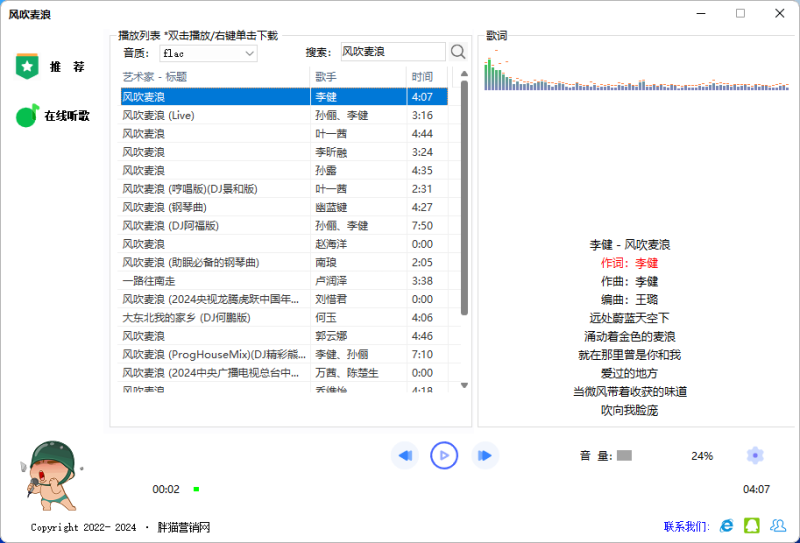
Task: Click the blue group contact icon
Action: (777, 525)
